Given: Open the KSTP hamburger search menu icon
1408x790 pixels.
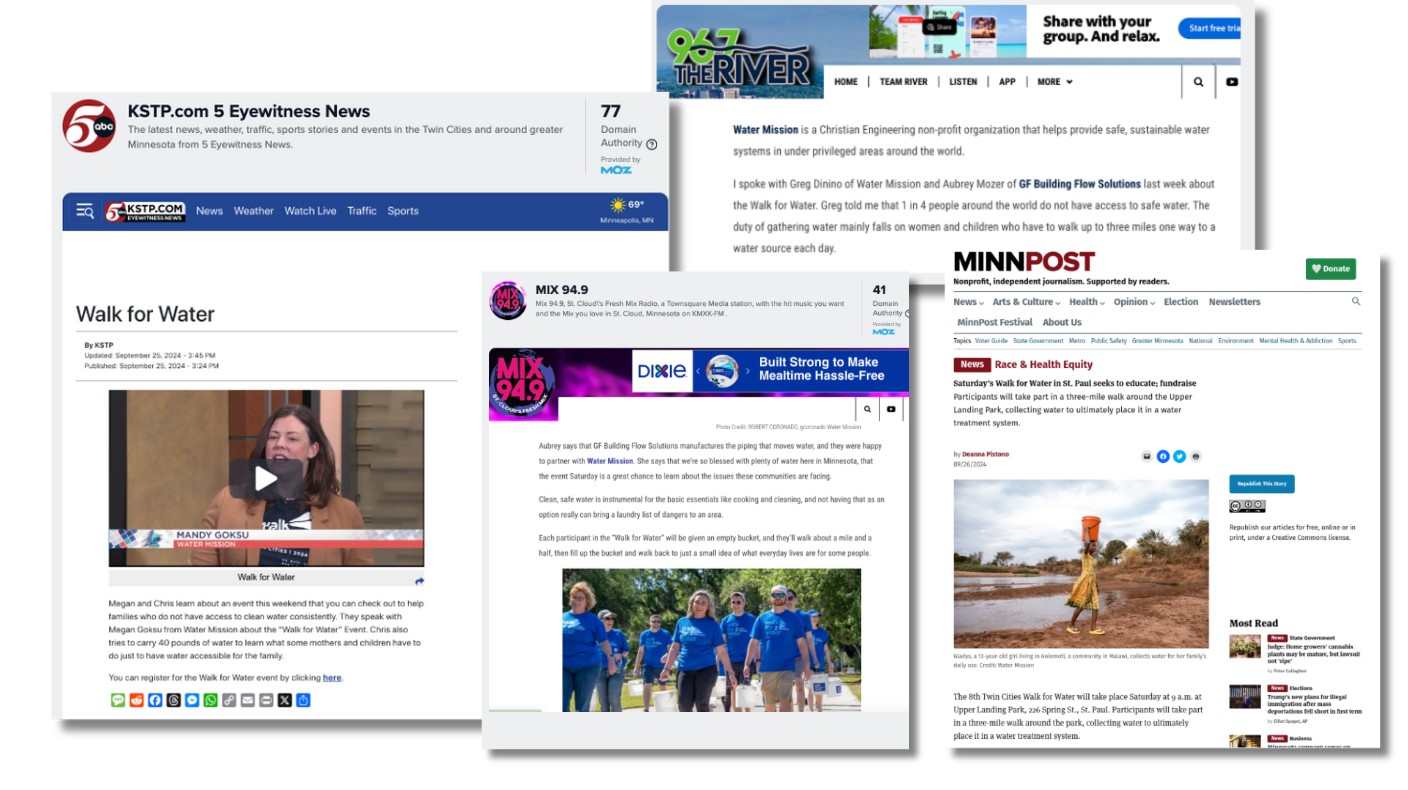Looking at the screenshot, I should point(85,211).
